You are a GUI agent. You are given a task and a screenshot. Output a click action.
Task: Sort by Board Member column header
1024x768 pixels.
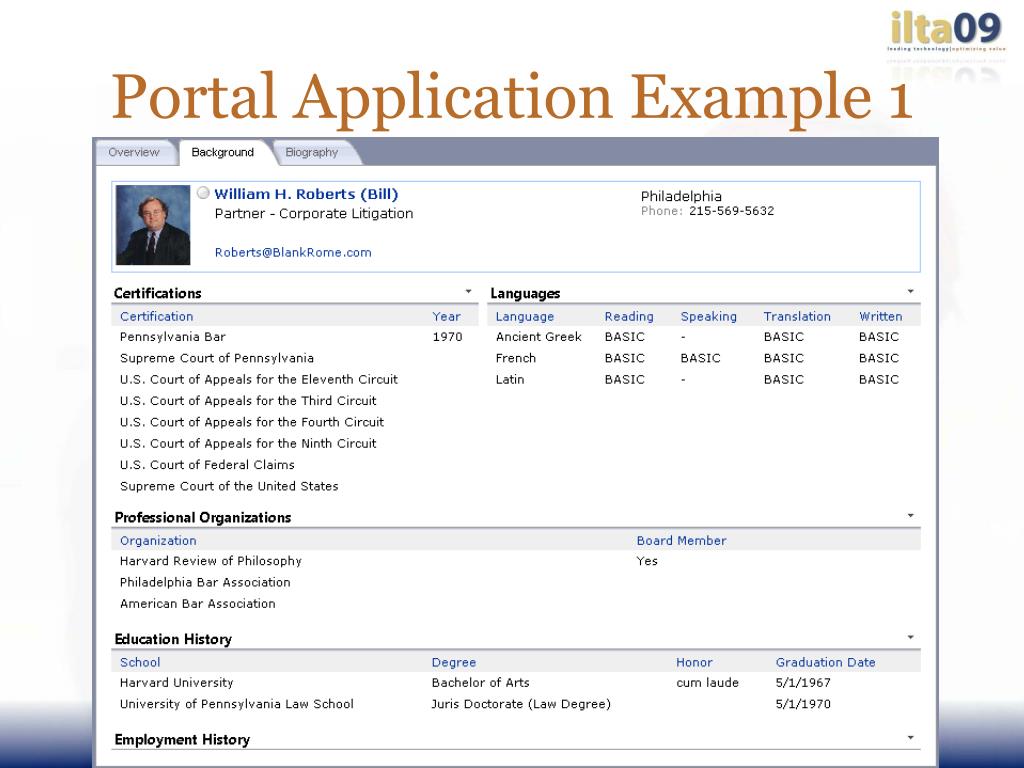(x=681, y=541)
